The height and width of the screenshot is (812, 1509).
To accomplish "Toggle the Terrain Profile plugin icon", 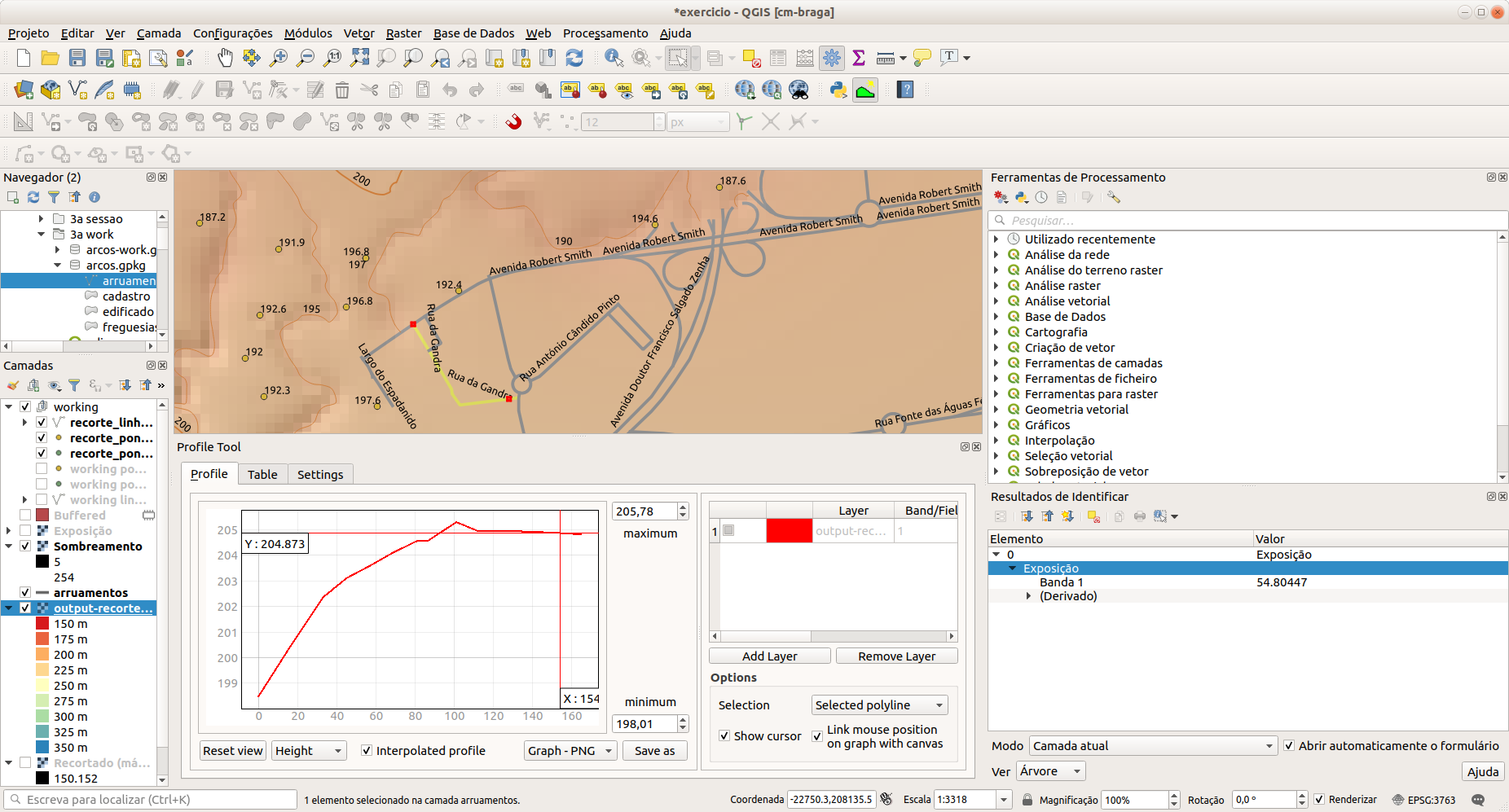I will click(865, 90).
